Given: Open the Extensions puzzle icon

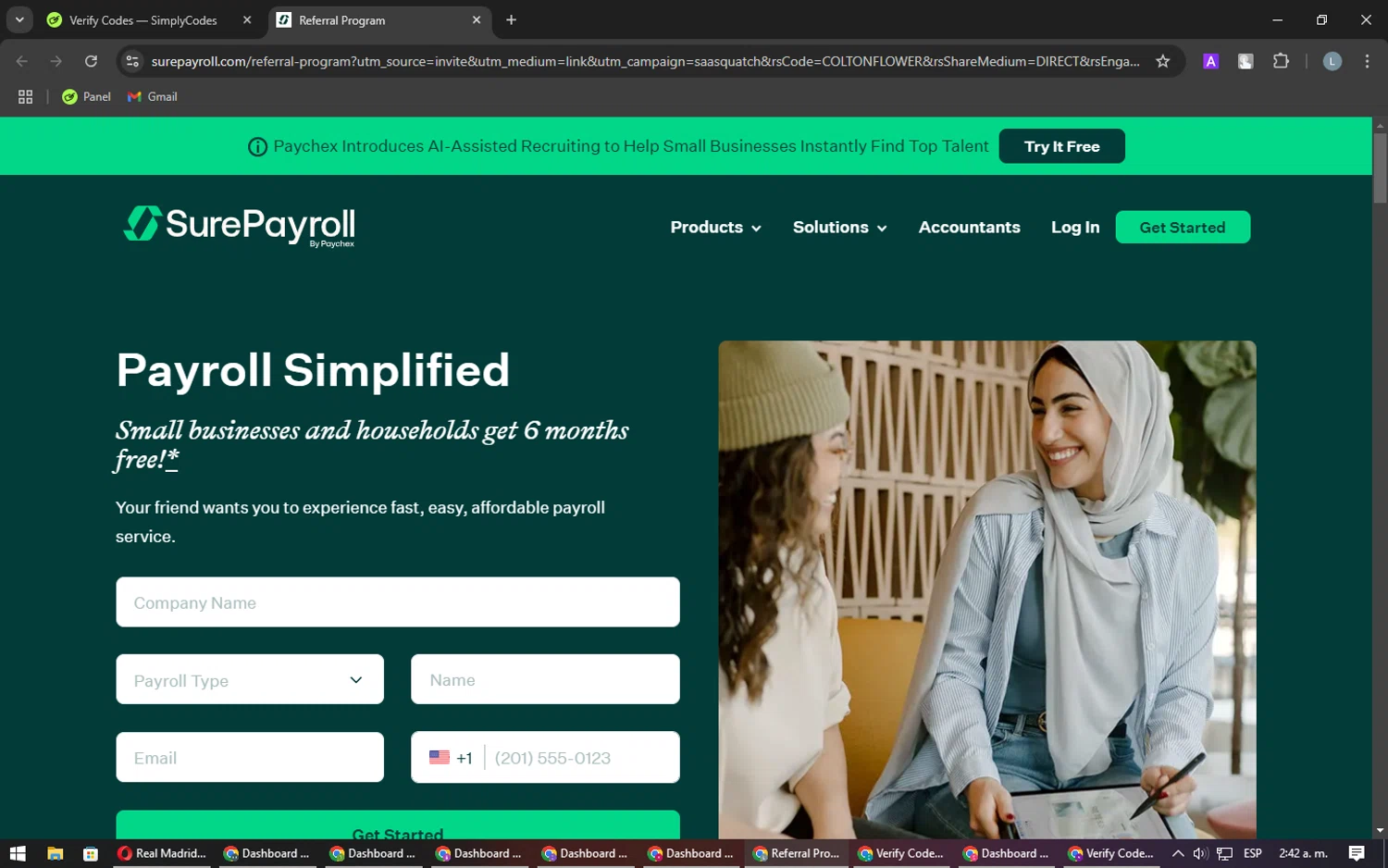Looking at the screenshot, I should click(1281, 61).
